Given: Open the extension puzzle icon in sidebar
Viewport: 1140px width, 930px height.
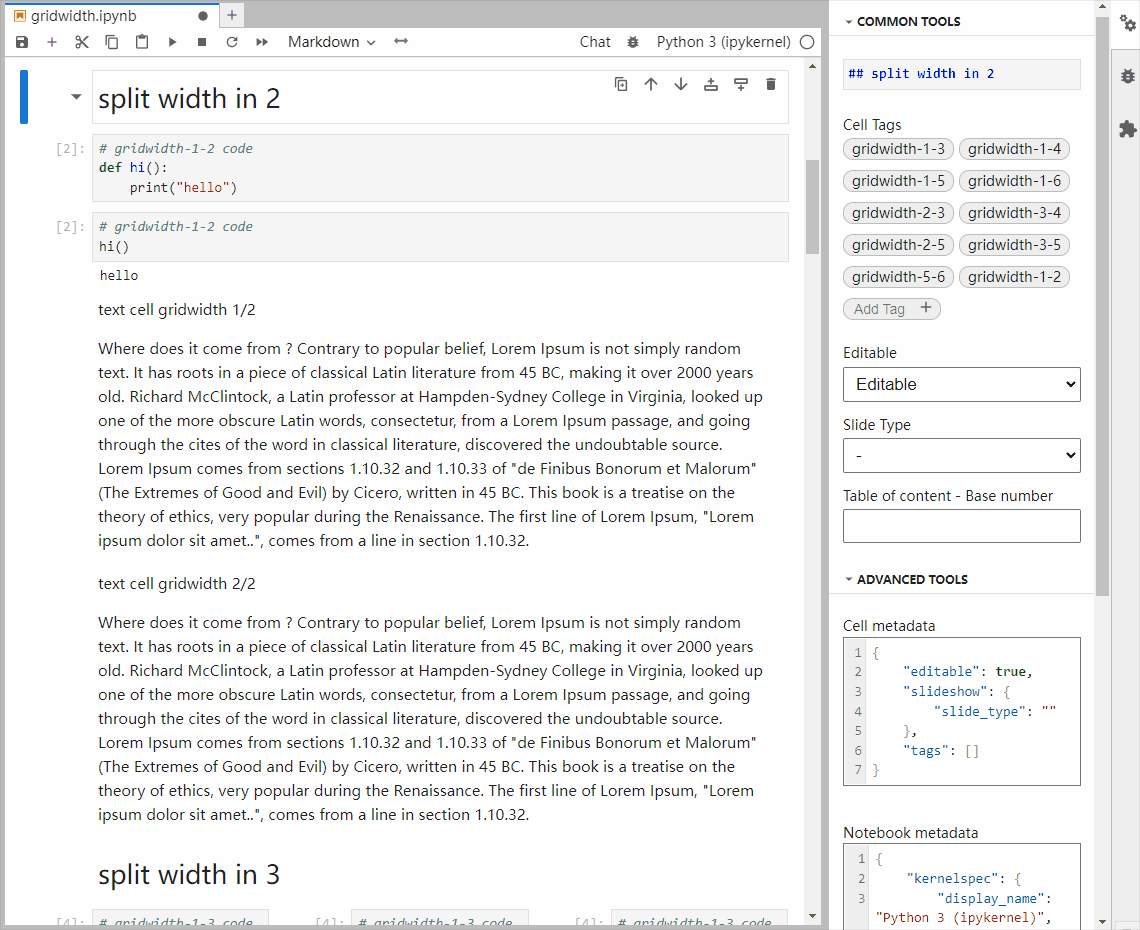Looking at the screenshot, I should coord(1128,129).
